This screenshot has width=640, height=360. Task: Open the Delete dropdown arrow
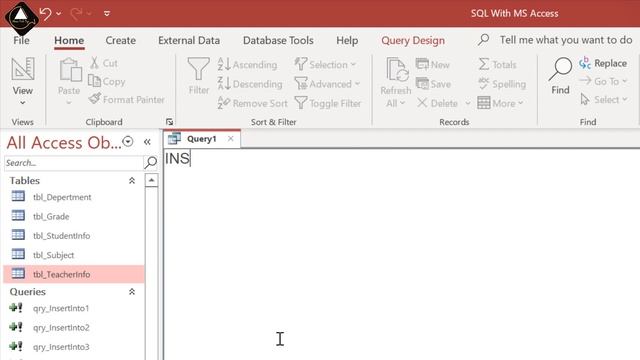[468, 103]
